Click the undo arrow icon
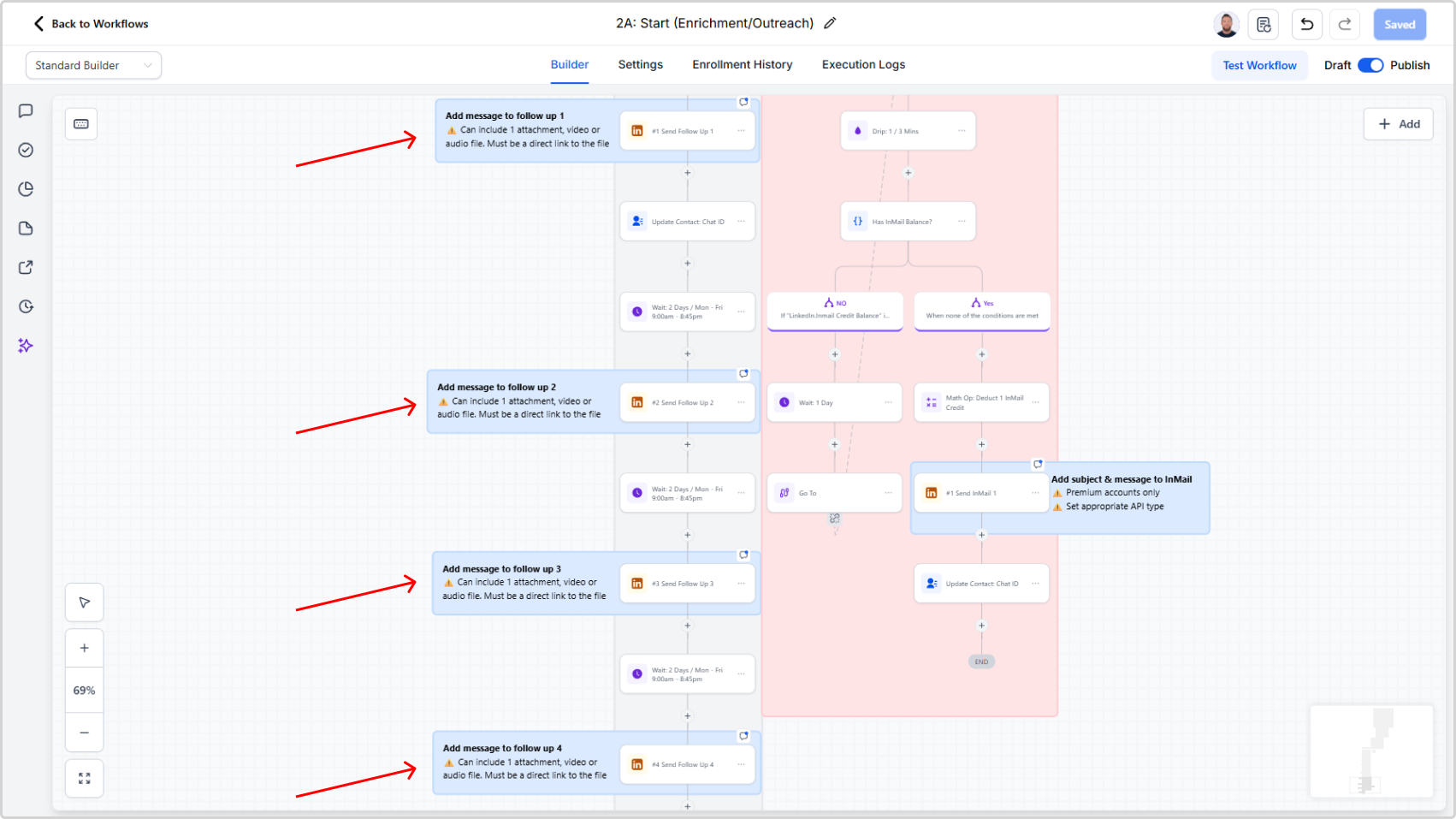Image resolution: width=1456 pixels, height=819 pixels. (x=1306, y=25)
